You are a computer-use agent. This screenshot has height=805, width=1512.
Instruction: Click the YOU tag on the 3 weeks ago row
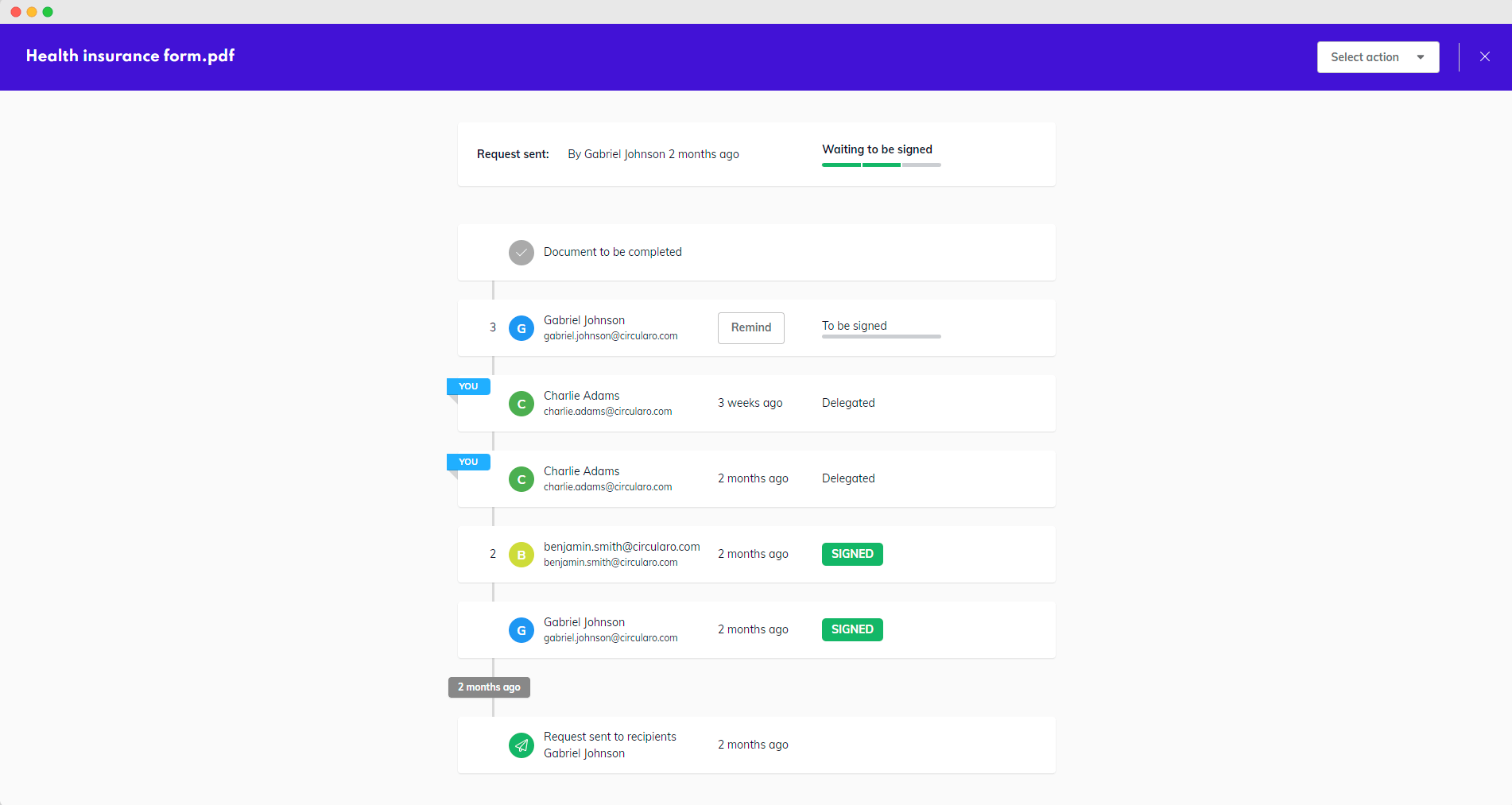[x=468, y=386]
